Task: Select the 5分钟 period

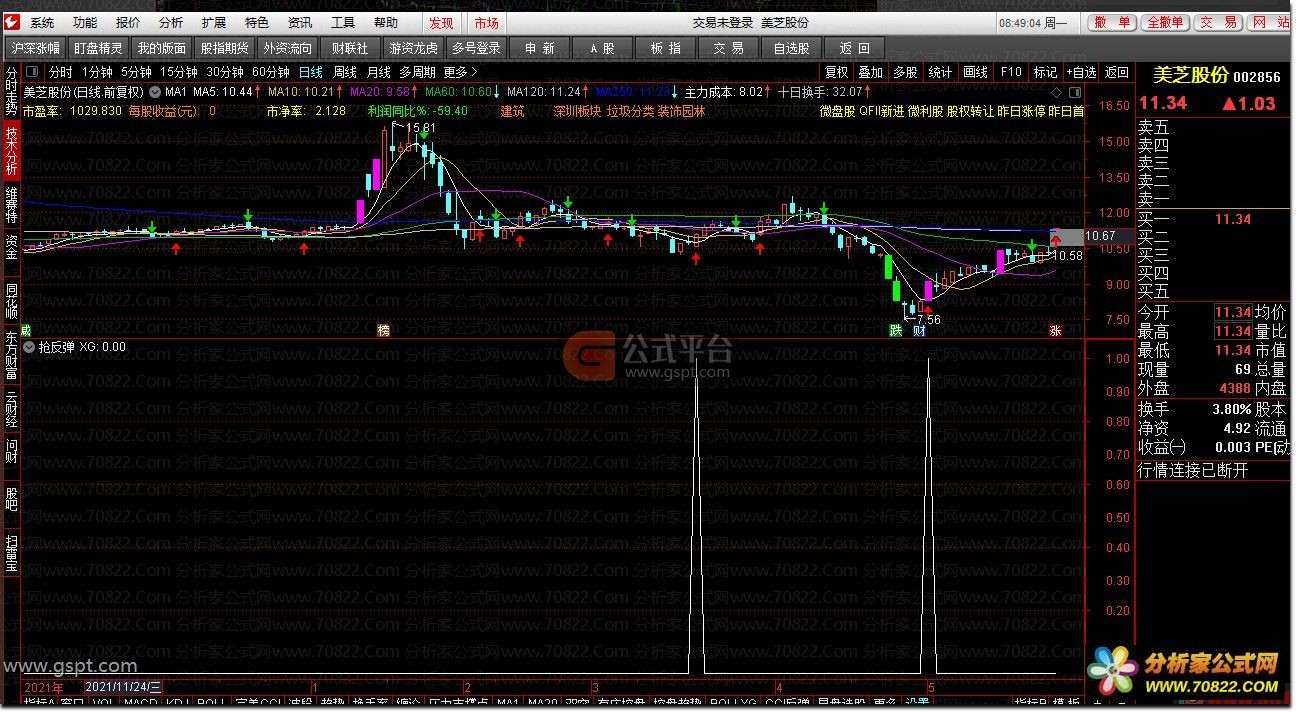Action: (136, 72)
